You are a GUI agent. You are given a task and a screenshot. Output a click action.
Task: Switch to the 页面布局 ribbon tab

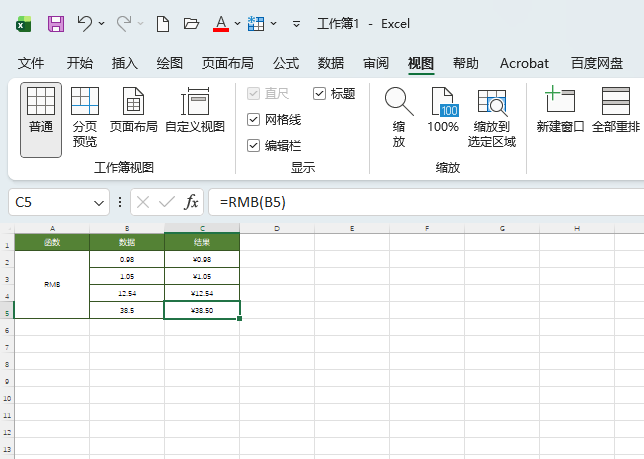pyautogui.click(x=228, y=63)
